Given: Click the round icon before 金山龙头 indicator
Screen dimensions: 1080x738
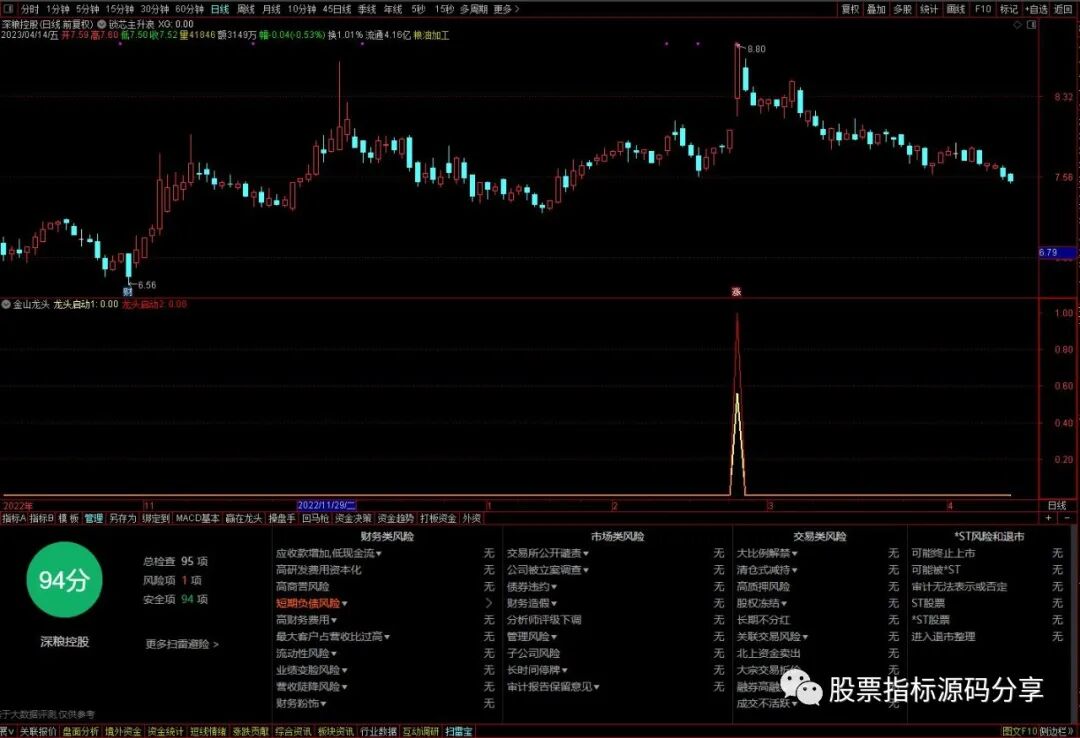Looking at the screenshot, I should (6, 304).
